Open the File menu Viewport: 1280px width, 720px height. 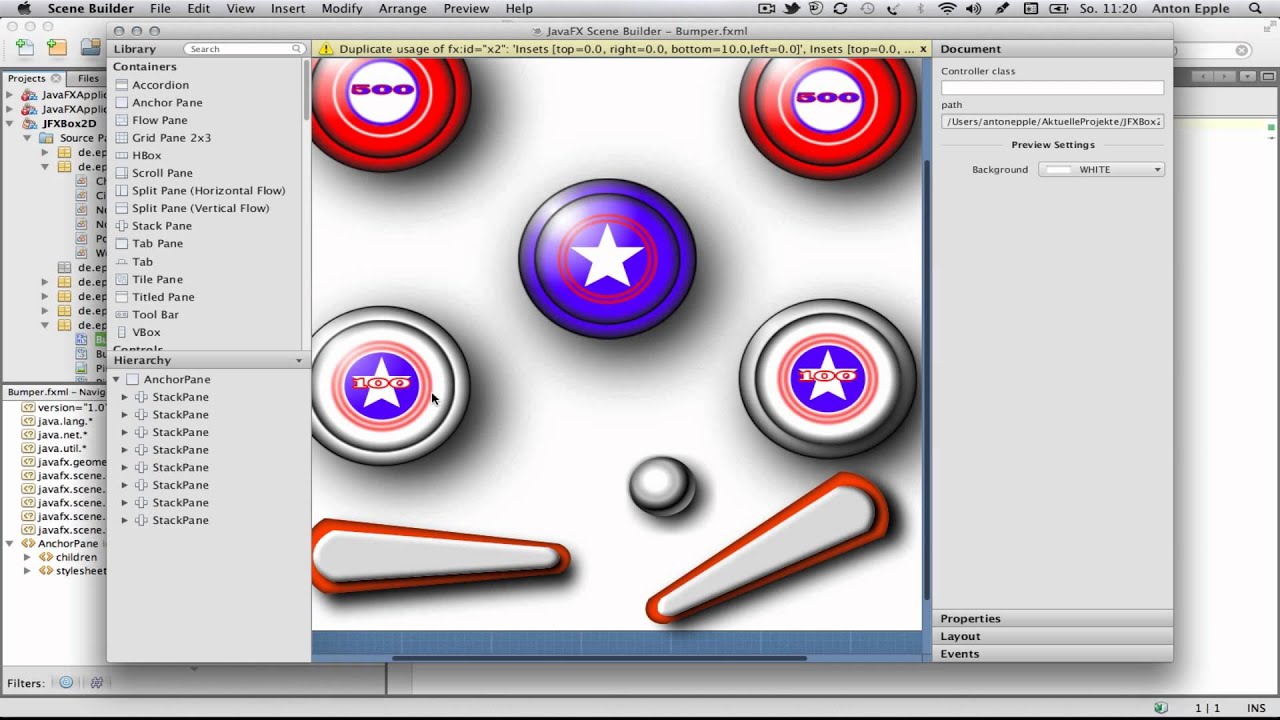click(160, 9)
